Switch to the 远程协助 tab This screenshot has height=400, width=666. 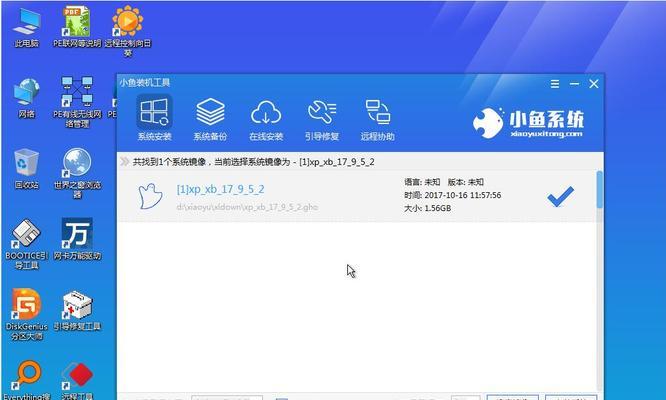click(378, 118)
